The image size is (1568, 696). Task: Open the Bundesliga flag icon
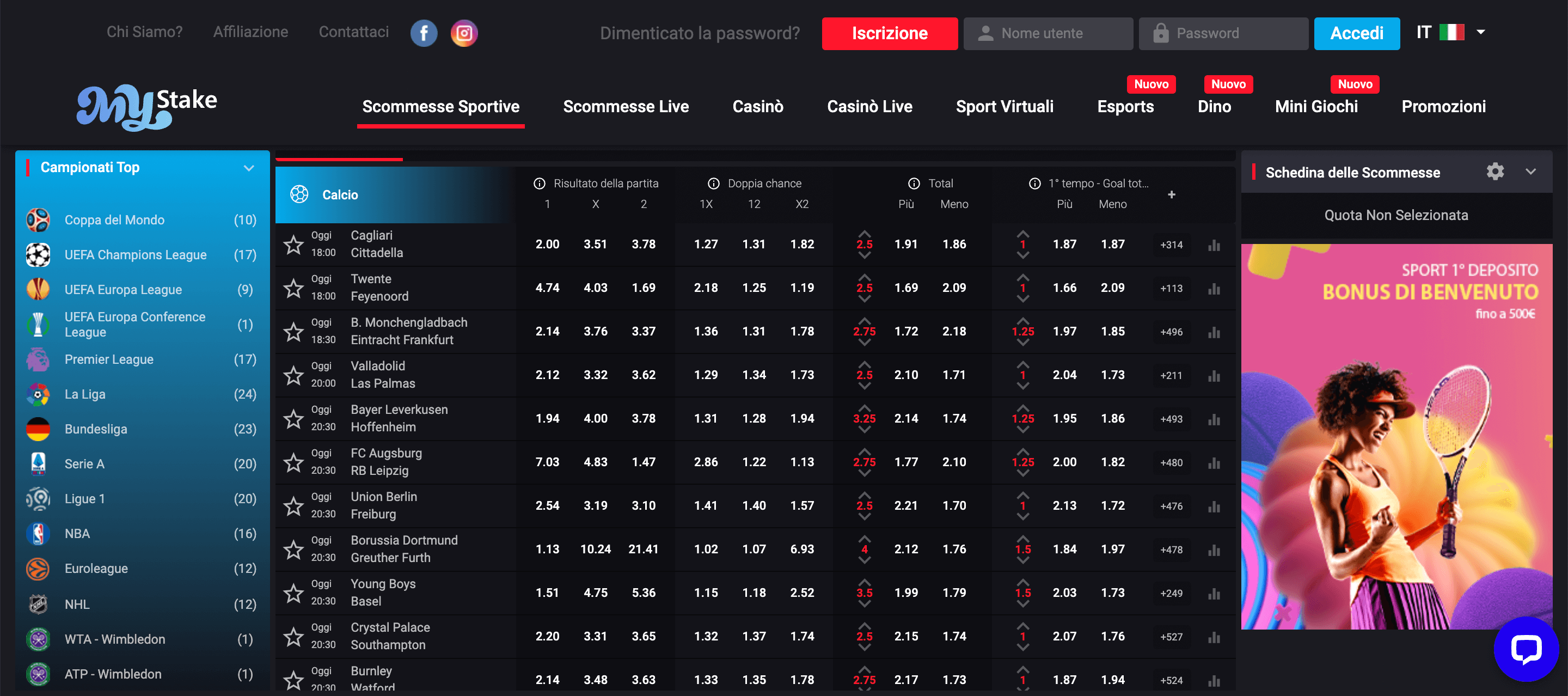[38, 429]
